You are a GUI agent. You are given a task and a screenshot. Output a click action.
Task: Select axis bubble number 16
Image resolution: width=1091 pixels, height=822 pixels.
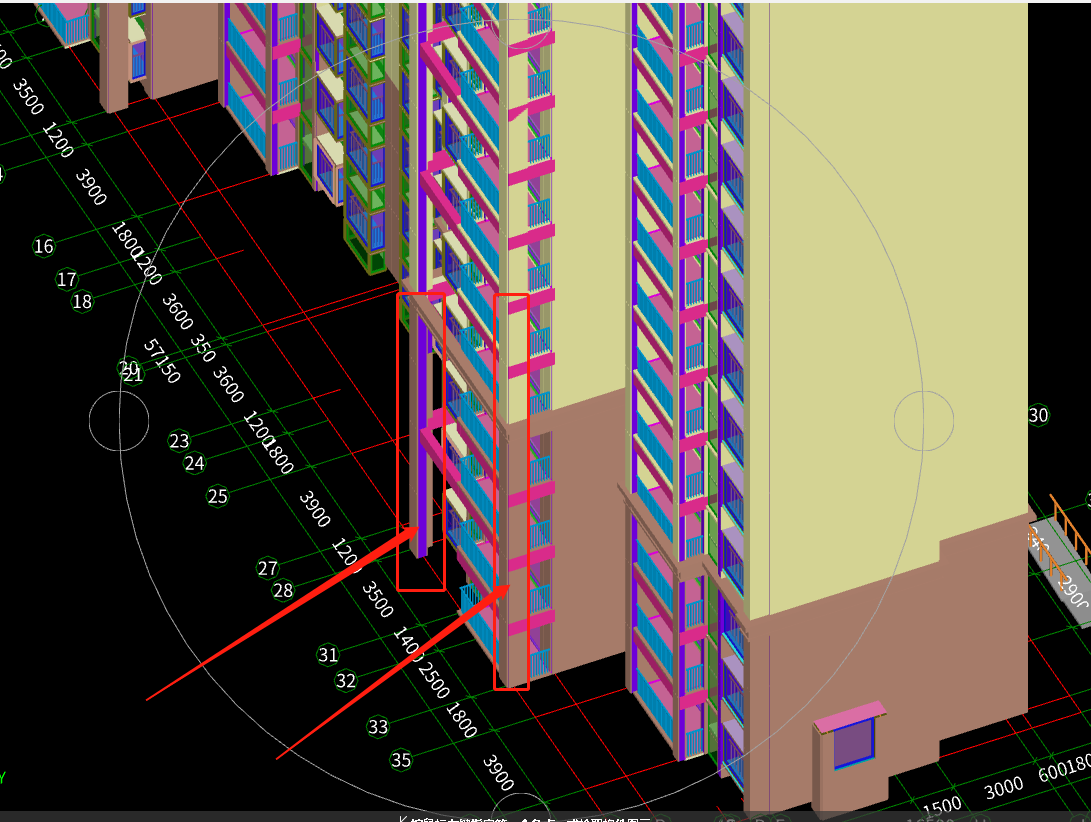pos(43,246)
